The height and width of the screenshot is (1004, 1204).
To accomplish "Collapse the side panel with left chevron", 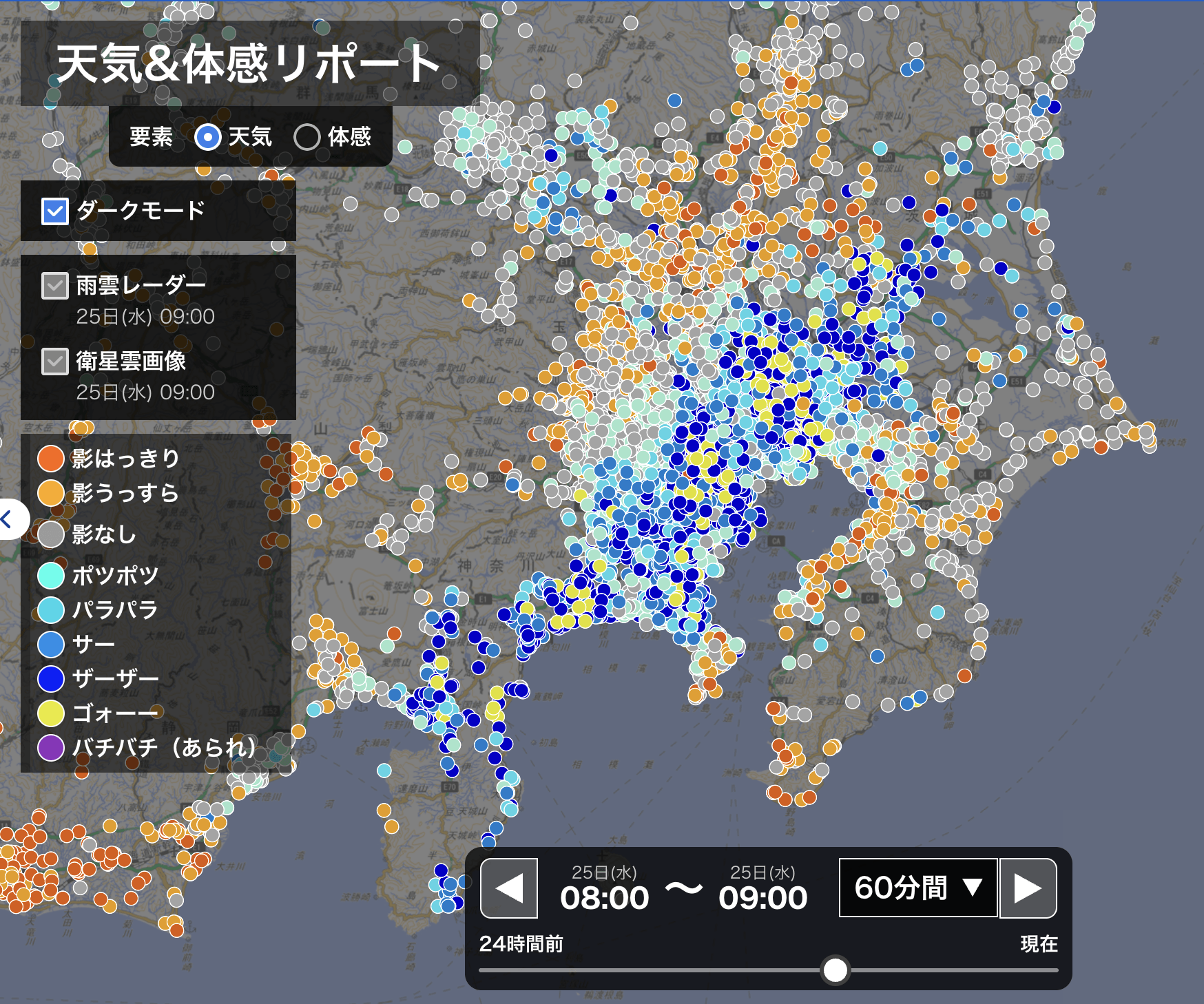I will click(x=8, y=519).
